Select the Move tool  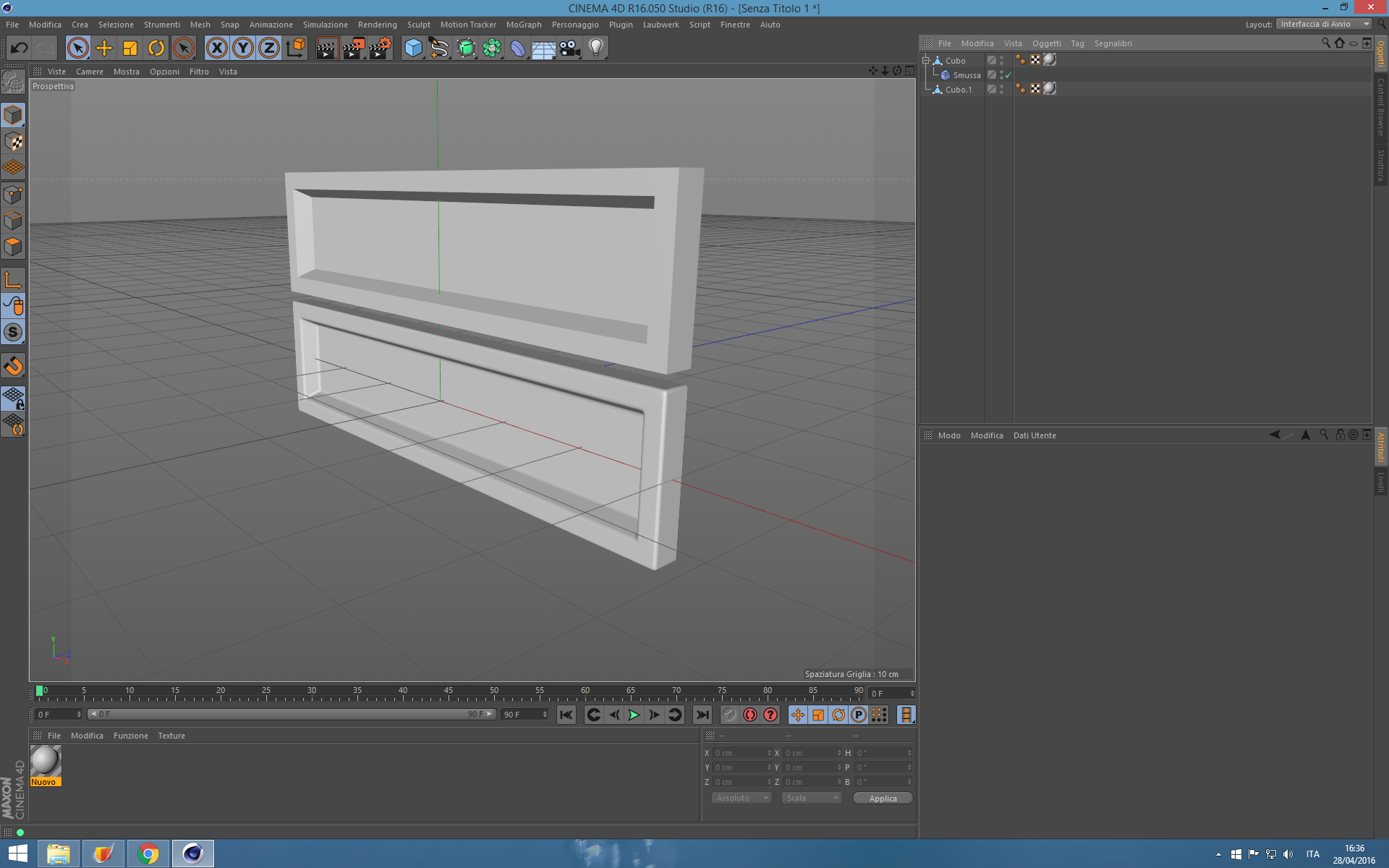click(104, 48)
